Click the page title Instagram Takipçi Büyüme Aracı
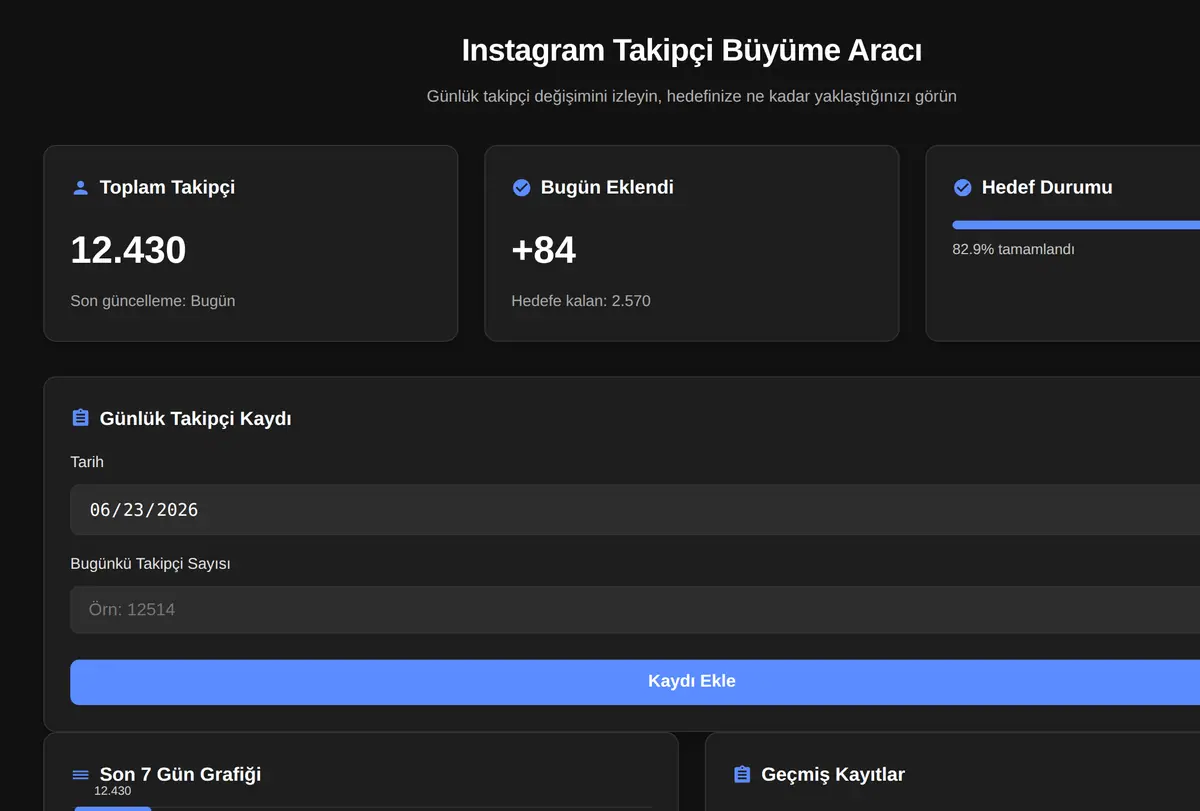 692,50
